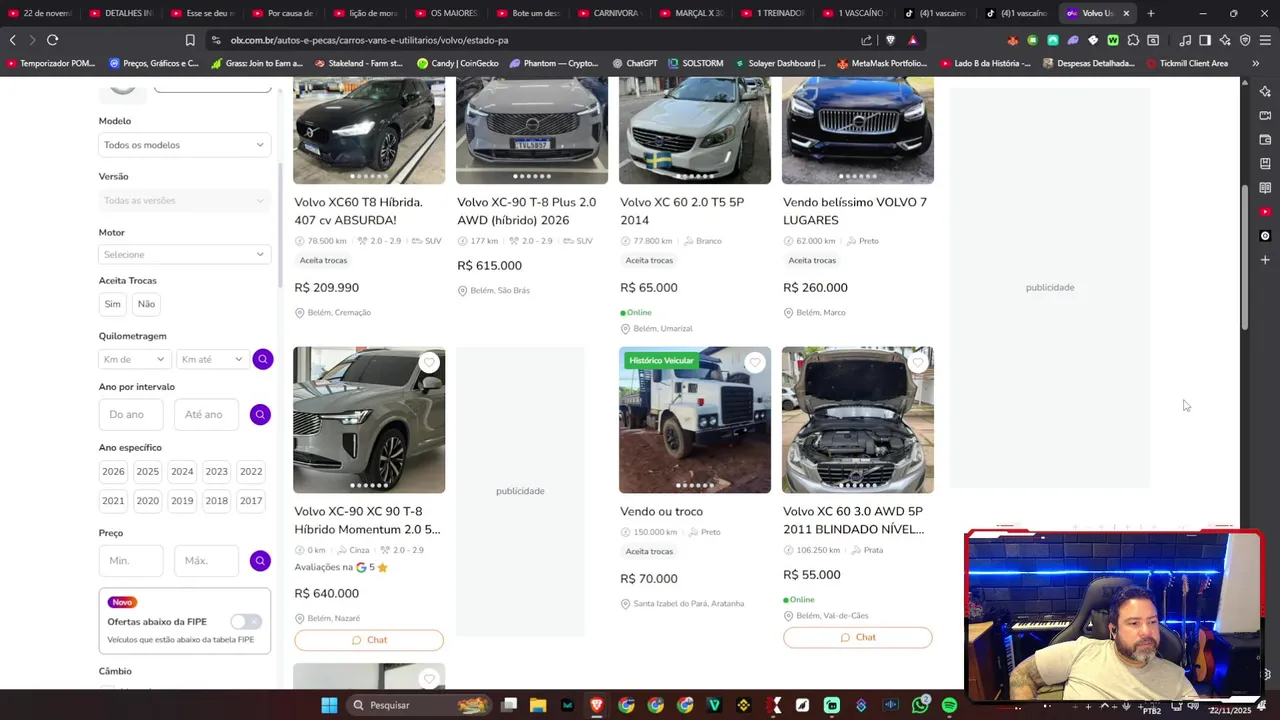Open WhatsApp from the taskbar

(920, 705)
